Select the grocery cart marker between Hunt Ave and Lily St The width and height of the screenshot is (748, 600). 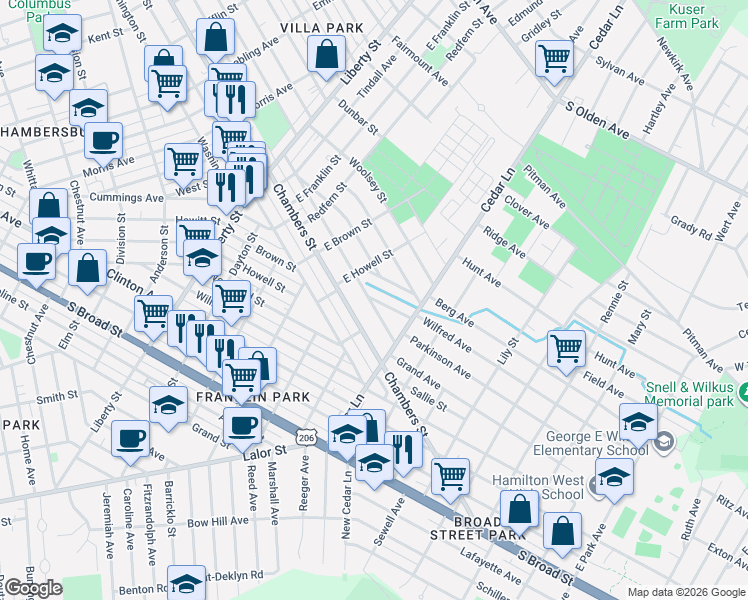point(567,348)
